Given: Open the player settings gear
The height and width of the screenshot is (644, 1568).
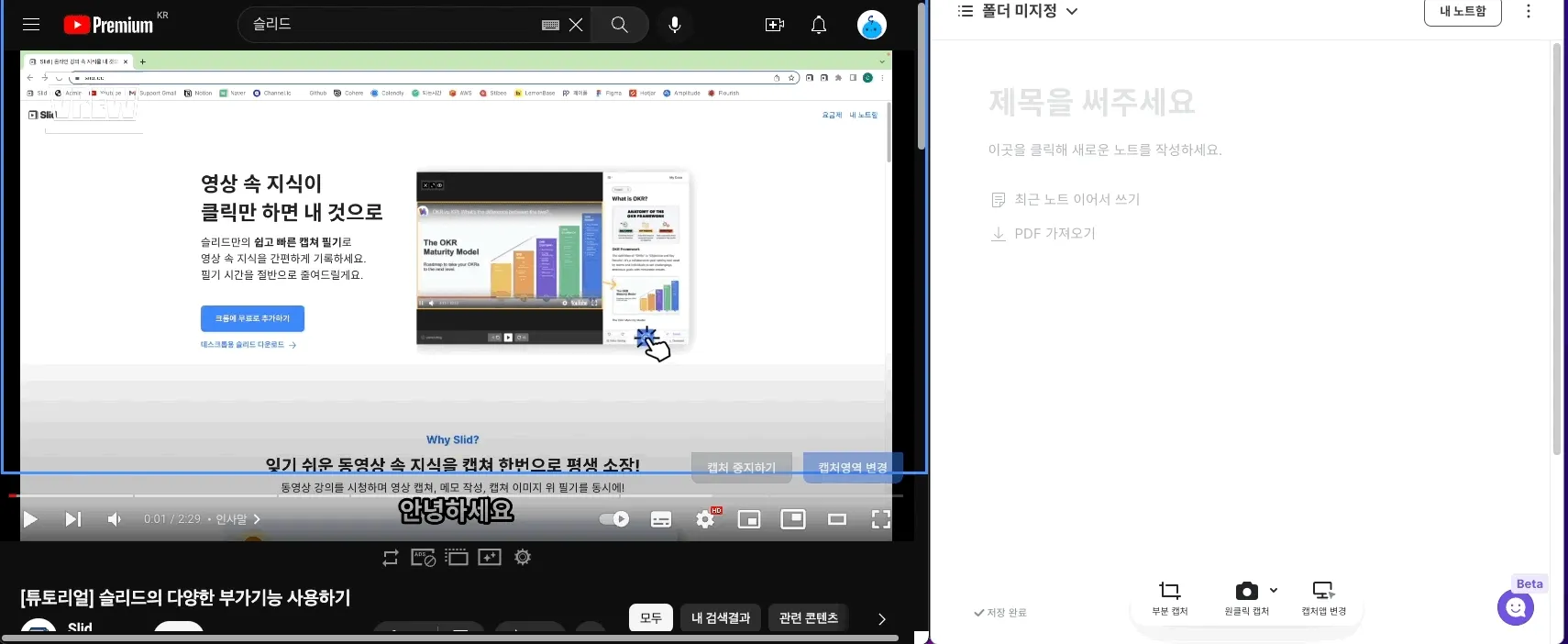Looking at the screenshot, I should tap(705, 519).
